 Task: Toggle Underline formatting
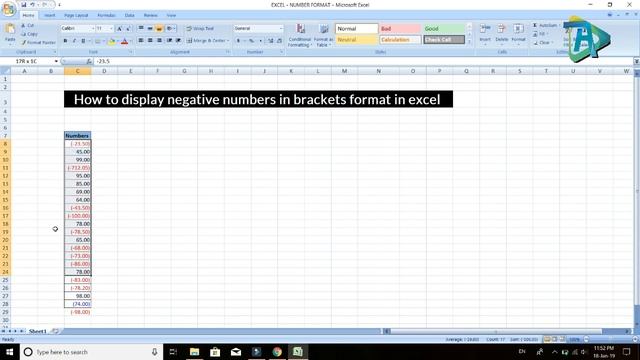pos(83,41)
